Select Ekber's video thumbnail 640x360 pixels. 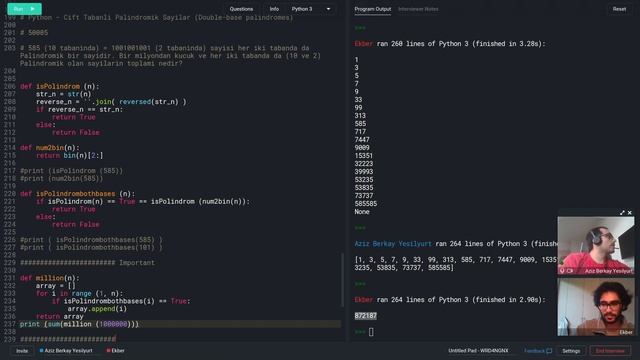tap(596, 307)
